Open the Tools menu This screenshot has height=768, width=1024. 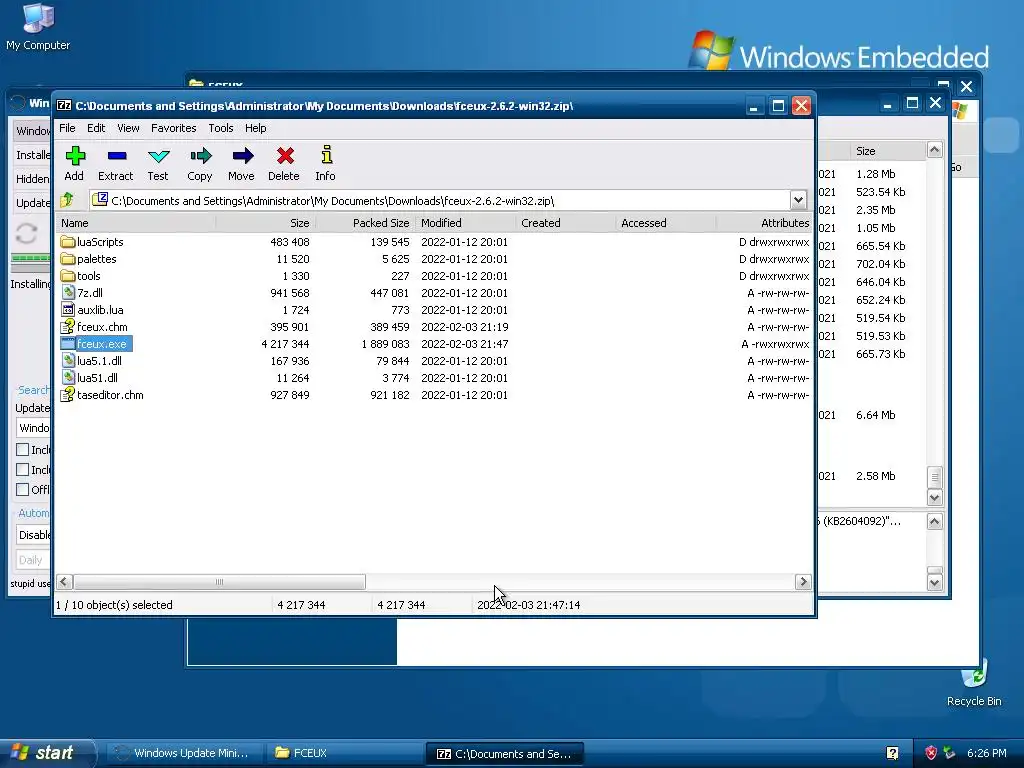click(221, 128)
